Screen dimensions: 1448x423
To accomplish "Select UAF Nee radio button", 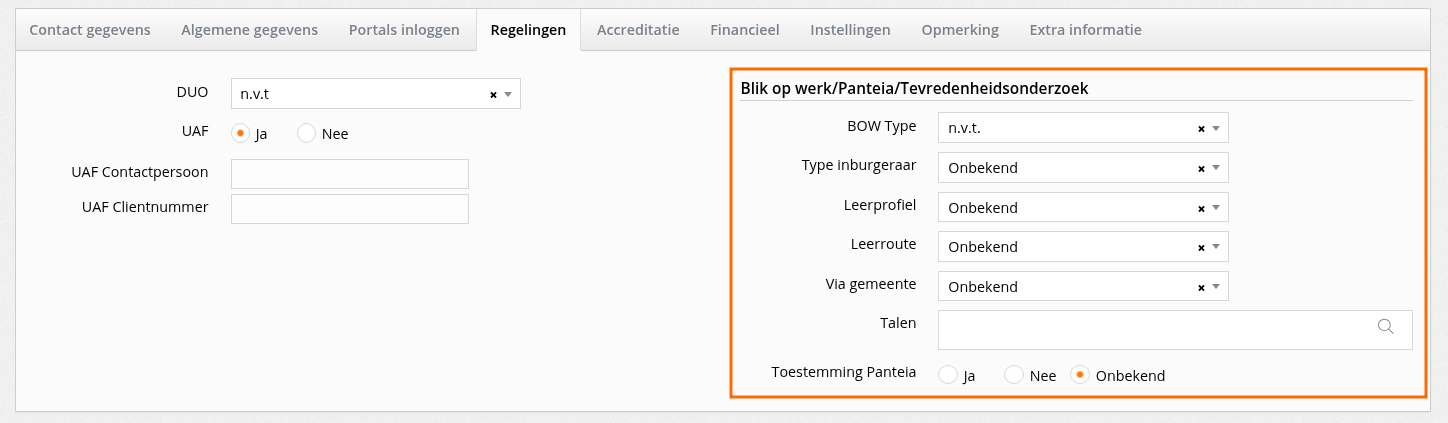I will 306,132.
